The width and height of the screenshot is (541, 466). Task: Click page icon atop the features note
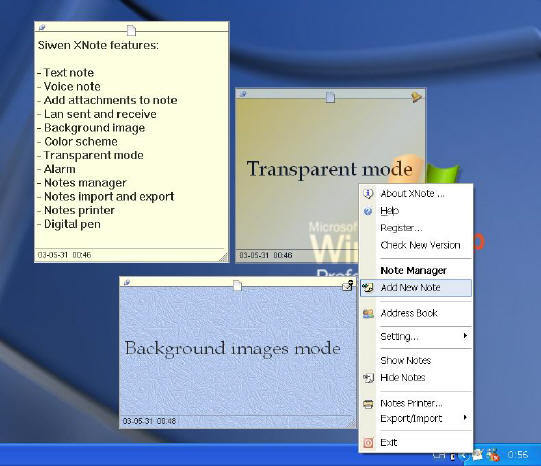(x=131, y=30)
